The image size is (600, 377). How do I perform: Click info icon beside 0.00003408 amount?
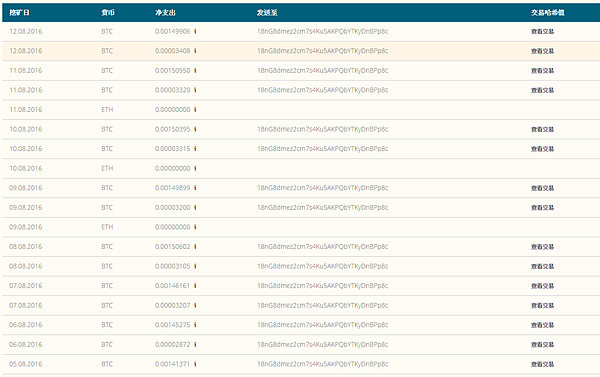pyautogui.click(x=195, y=51)
